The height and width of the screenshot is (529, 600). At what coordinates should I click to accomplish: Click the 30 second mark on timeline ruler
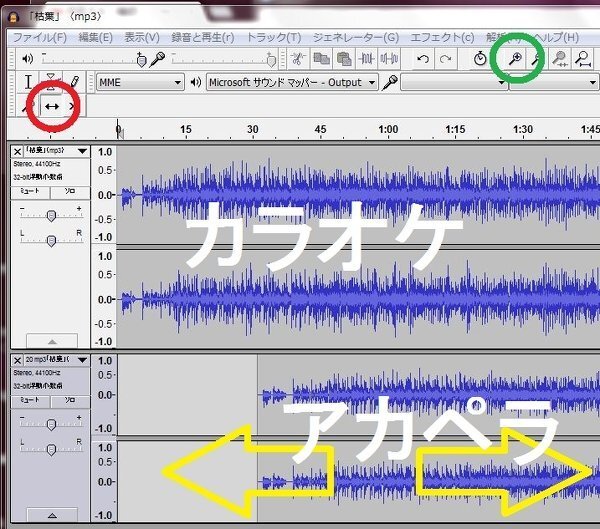coord(253,130)
